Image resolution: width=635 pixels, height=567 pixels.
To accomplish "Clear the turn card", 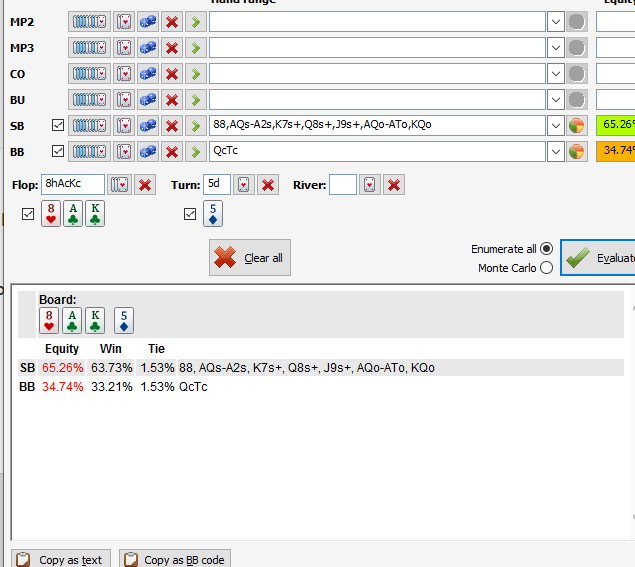I will (268, 185).
